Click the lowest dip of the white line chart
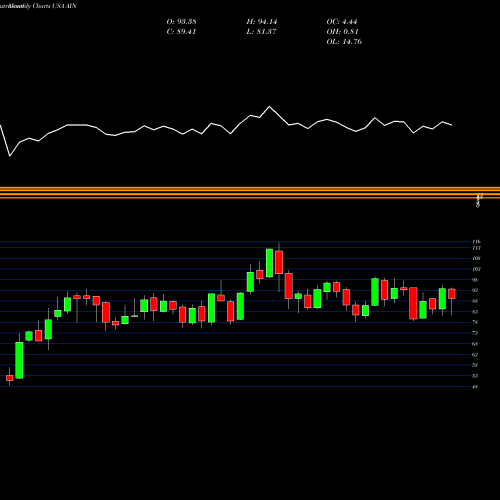500x500 pixels. 10,156
